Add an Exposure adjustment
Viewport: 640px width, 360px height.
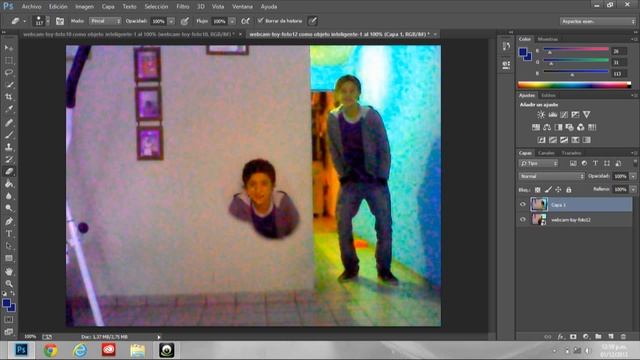tap(575, 115)
